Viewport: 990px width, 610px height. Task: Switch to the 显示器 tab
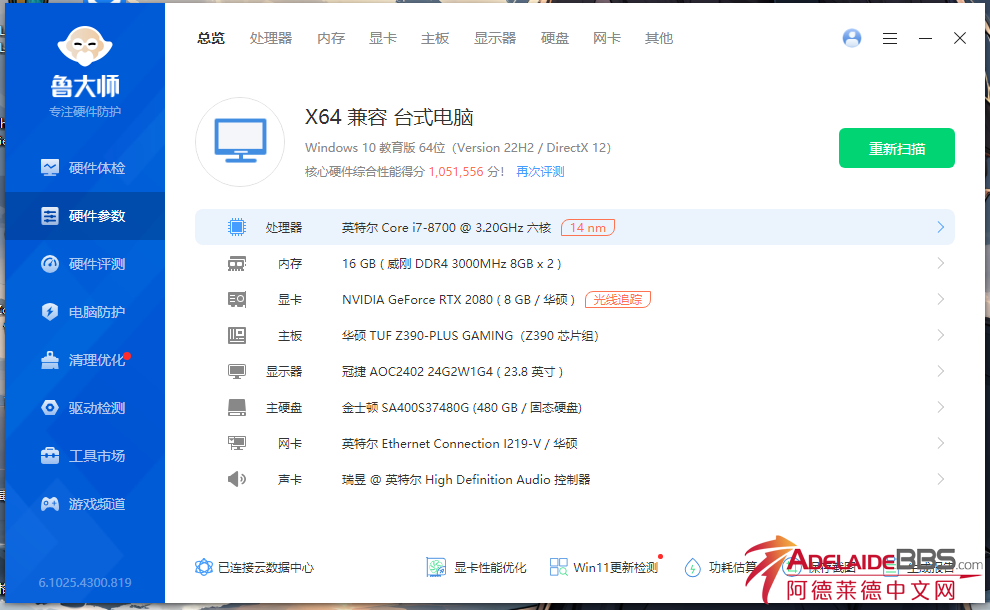tap(495, 38)
